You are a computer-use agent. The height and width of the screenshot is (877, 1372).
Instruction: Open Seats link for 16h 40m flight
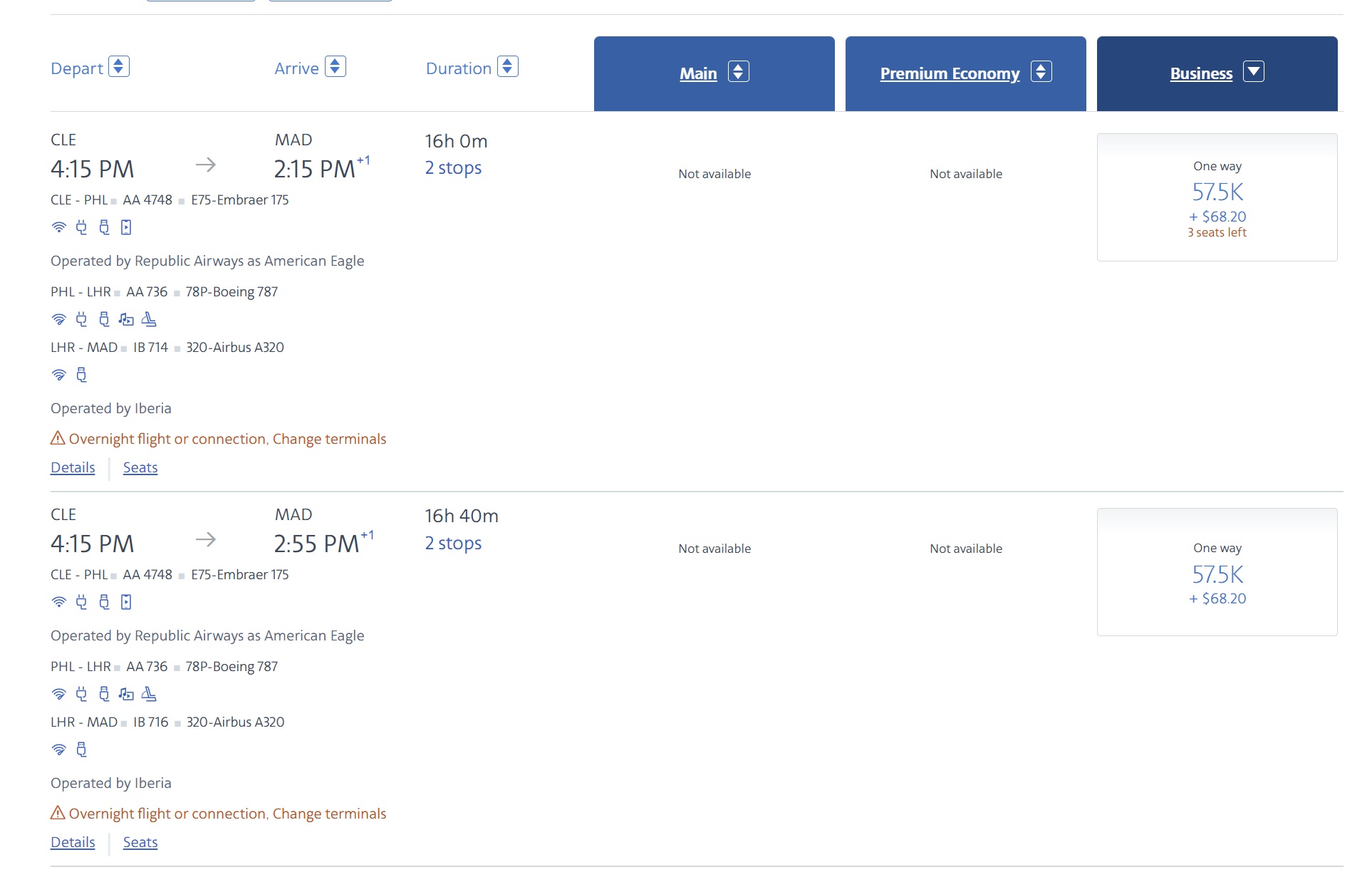[x=140, y=842]
